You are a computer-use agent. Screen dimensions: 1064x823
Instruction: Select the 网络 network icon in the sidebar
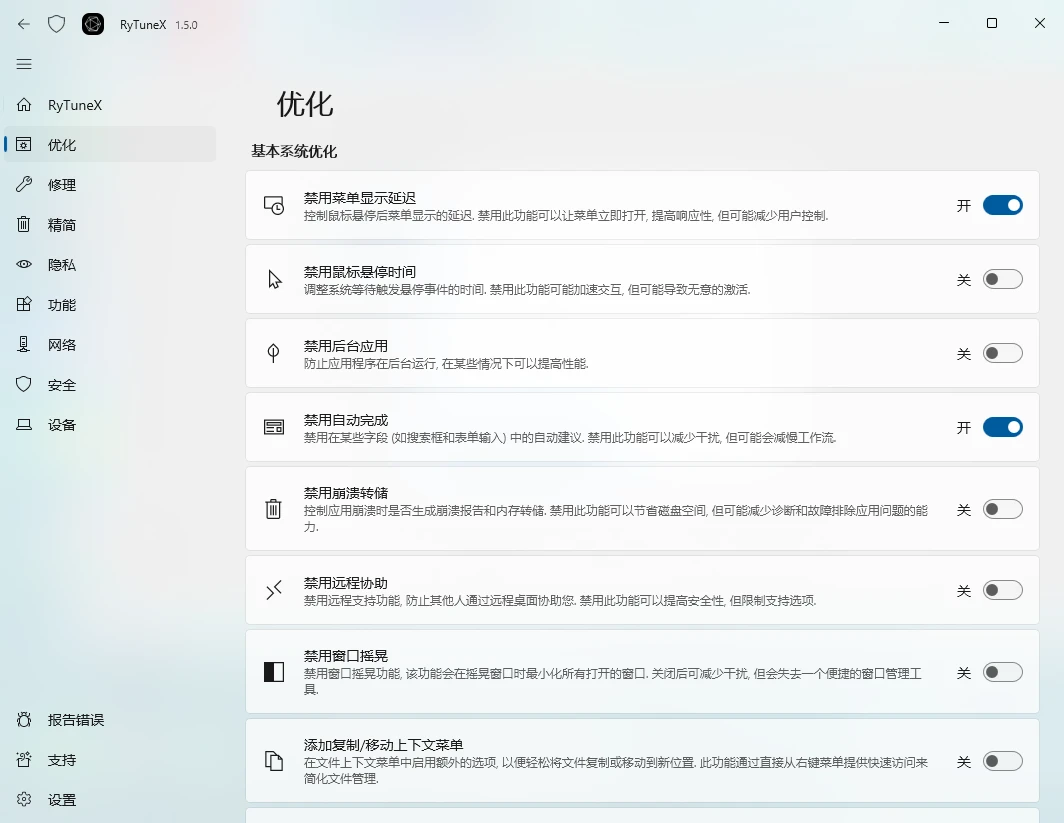point(23,344)
